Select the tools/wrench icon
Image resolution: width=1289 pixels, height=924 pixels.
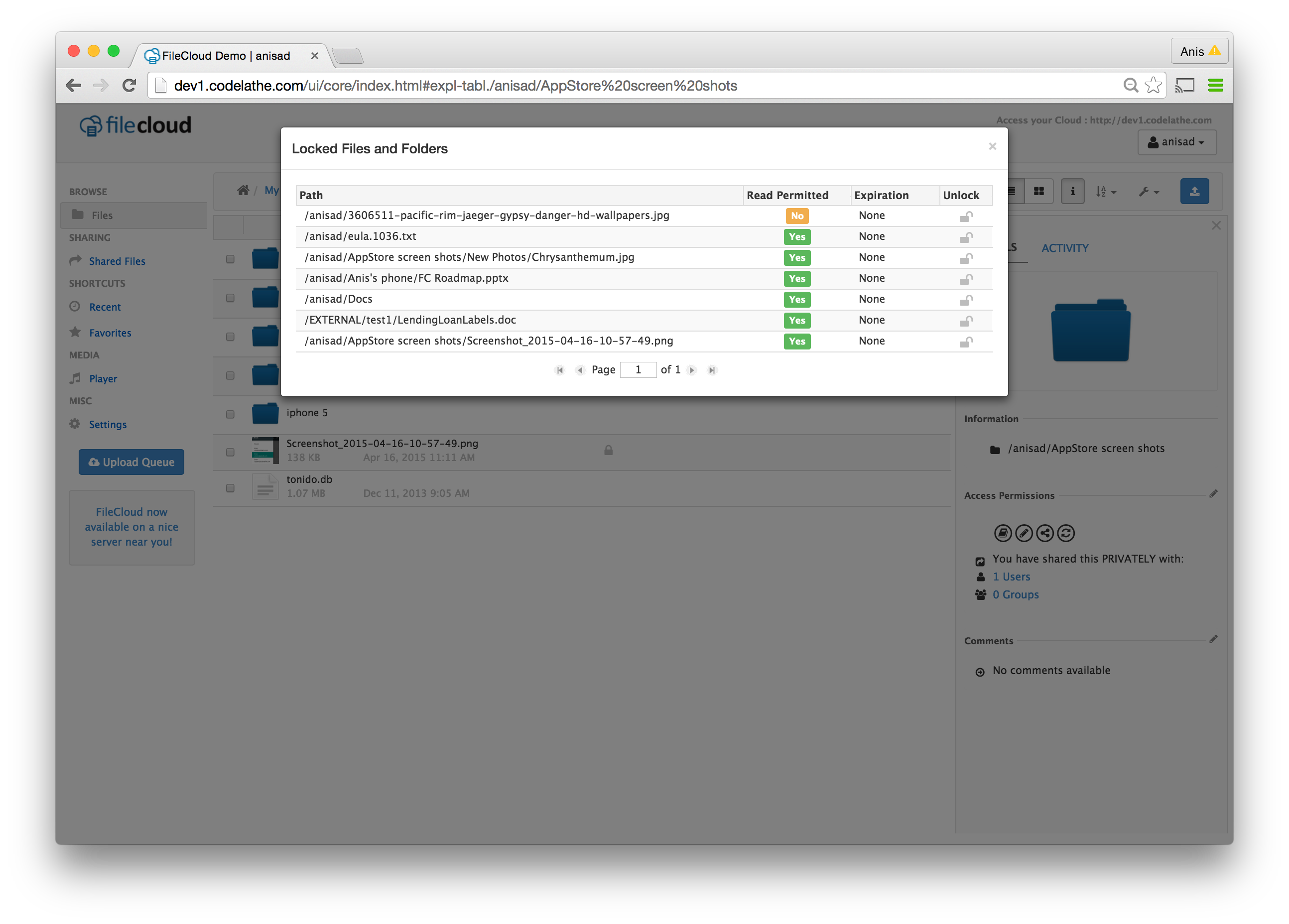click(1147, 191)
